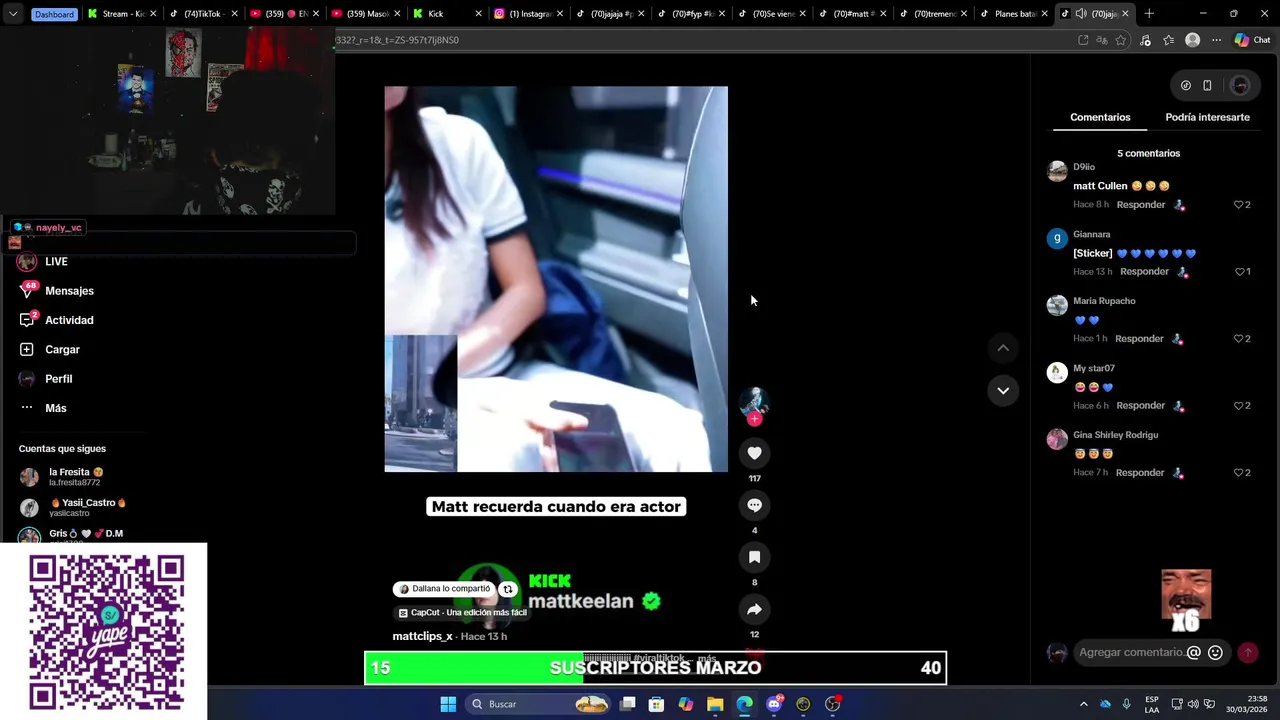This screenshot has height=720, width=1280.
Task: Open Discord from the taskbar
Action: pos(774,704)
